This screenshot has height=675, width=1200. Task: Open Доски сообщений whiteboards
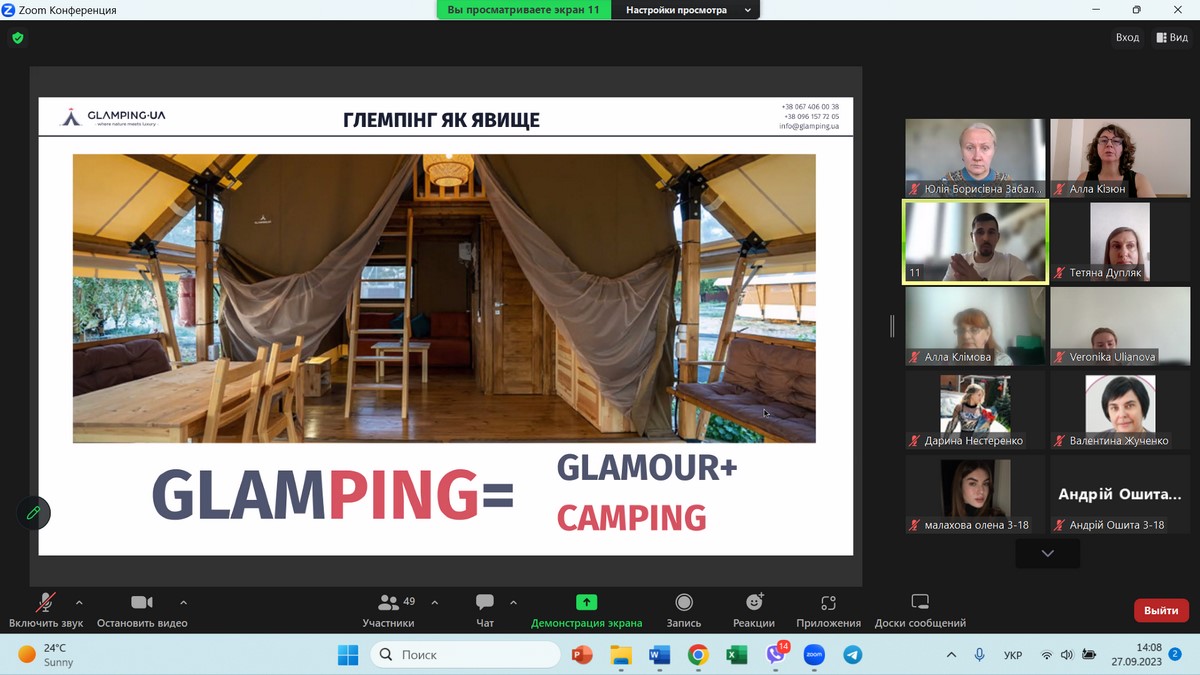(x=920, y=603)
